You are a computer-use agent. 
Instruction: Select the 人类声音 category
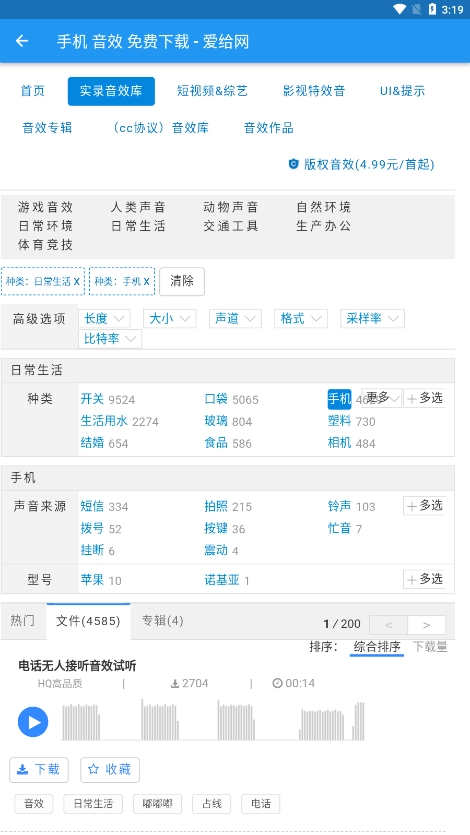coord(138,207)
